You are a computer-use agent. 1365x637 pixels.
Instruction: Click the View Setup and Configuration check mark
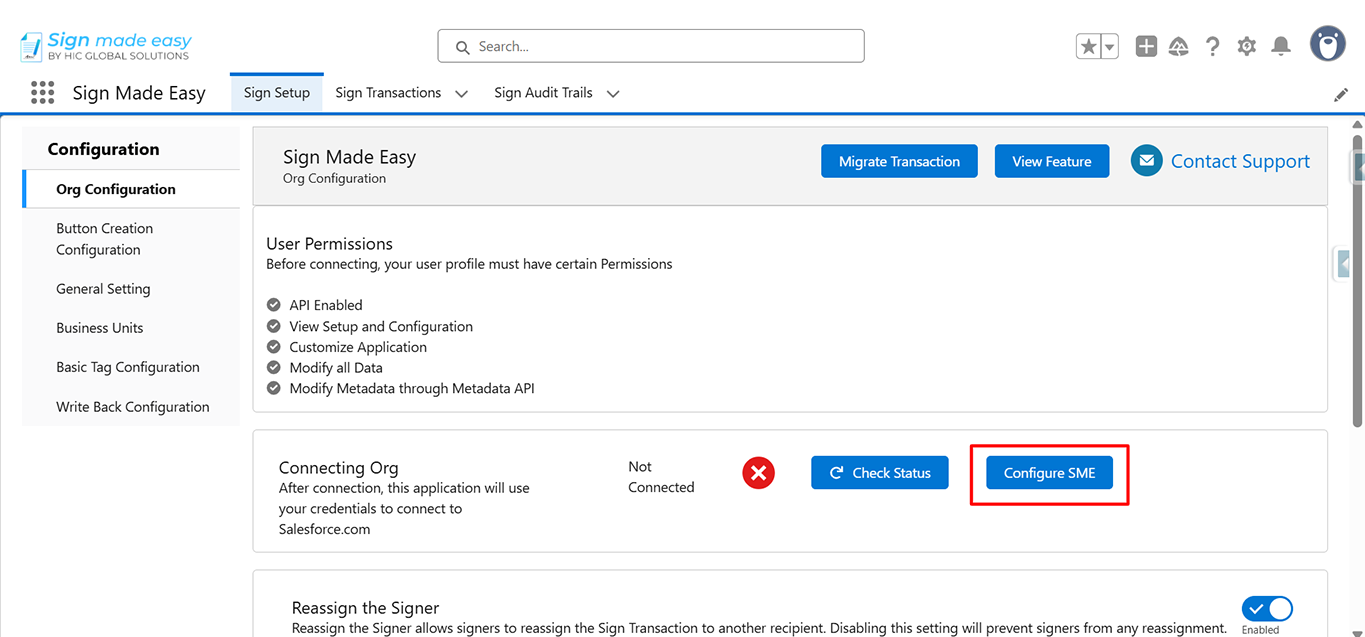[x=274, y=326]
